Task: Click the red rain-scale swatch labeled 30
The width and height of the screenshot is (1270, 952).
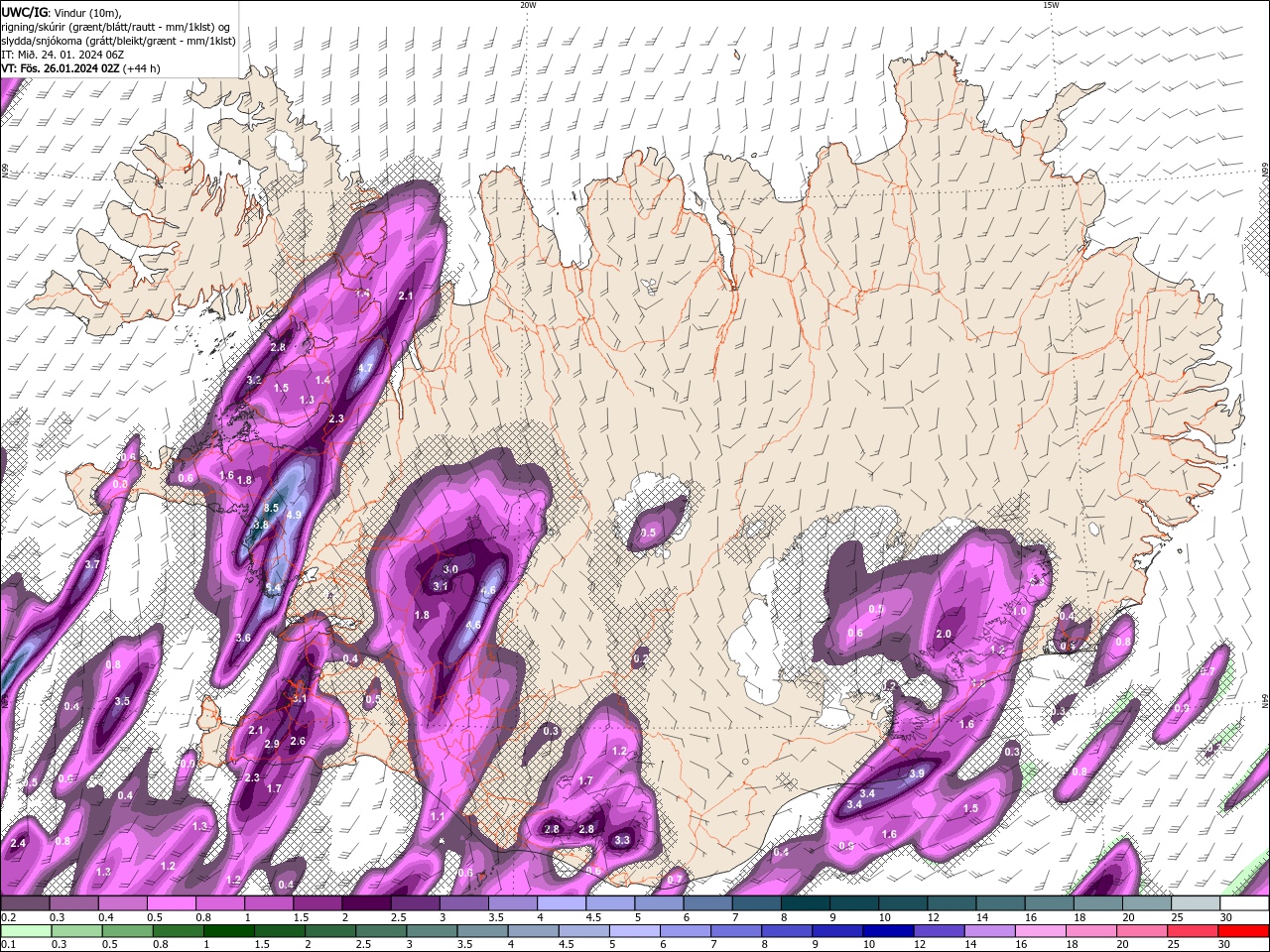Action: coord(1244,931)
